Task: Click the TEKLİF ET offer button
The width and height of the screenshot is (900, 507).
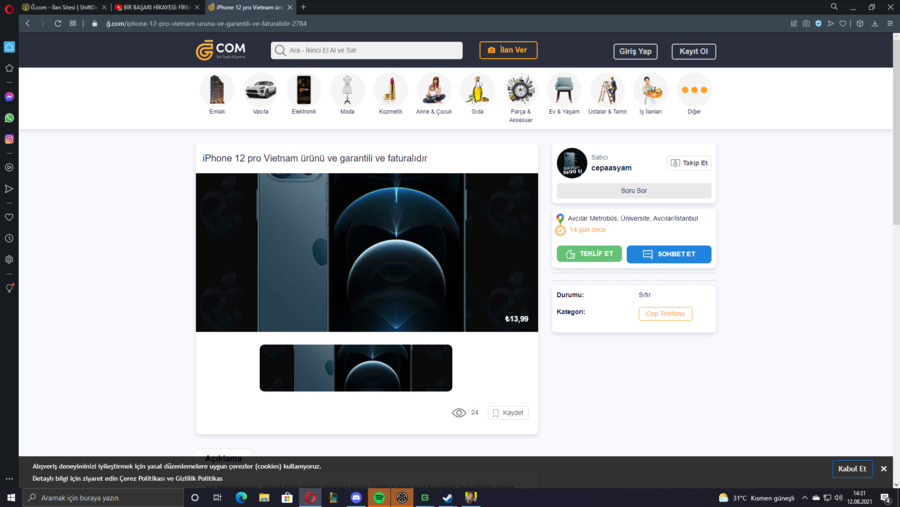Action: coord(589,254)
